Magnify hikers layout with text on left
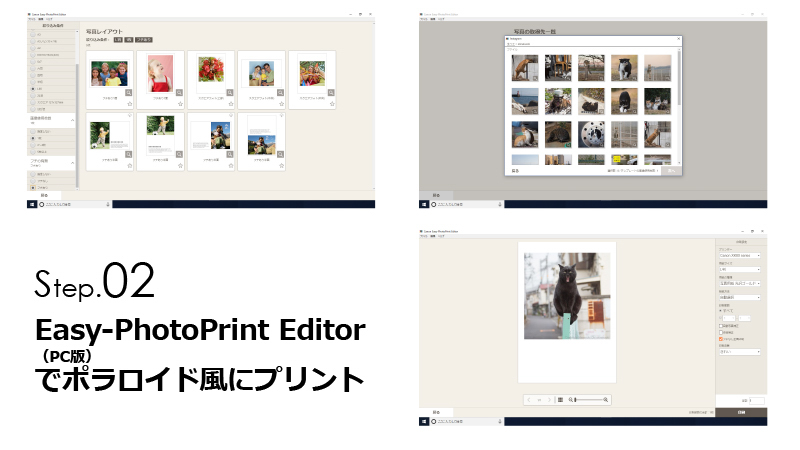800x450 pixels. 230,154
